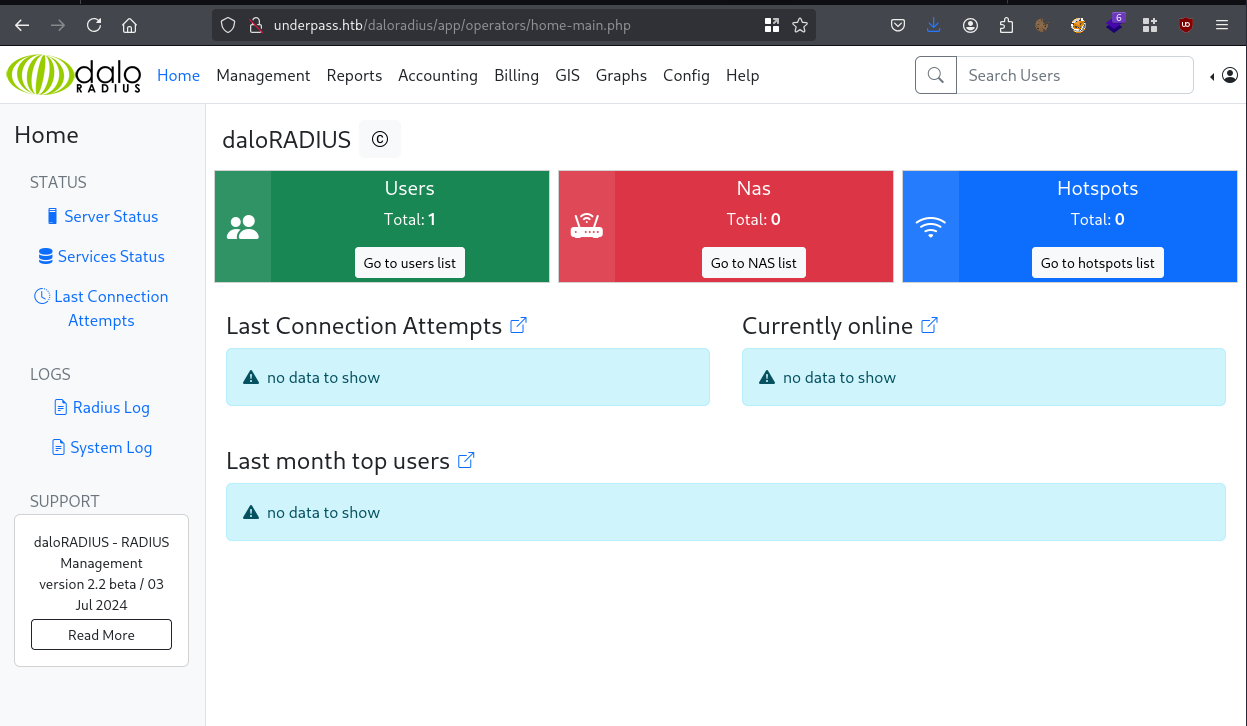Bookmark this page with star icon
The image size is (1247, 726).
coord(800,25)
